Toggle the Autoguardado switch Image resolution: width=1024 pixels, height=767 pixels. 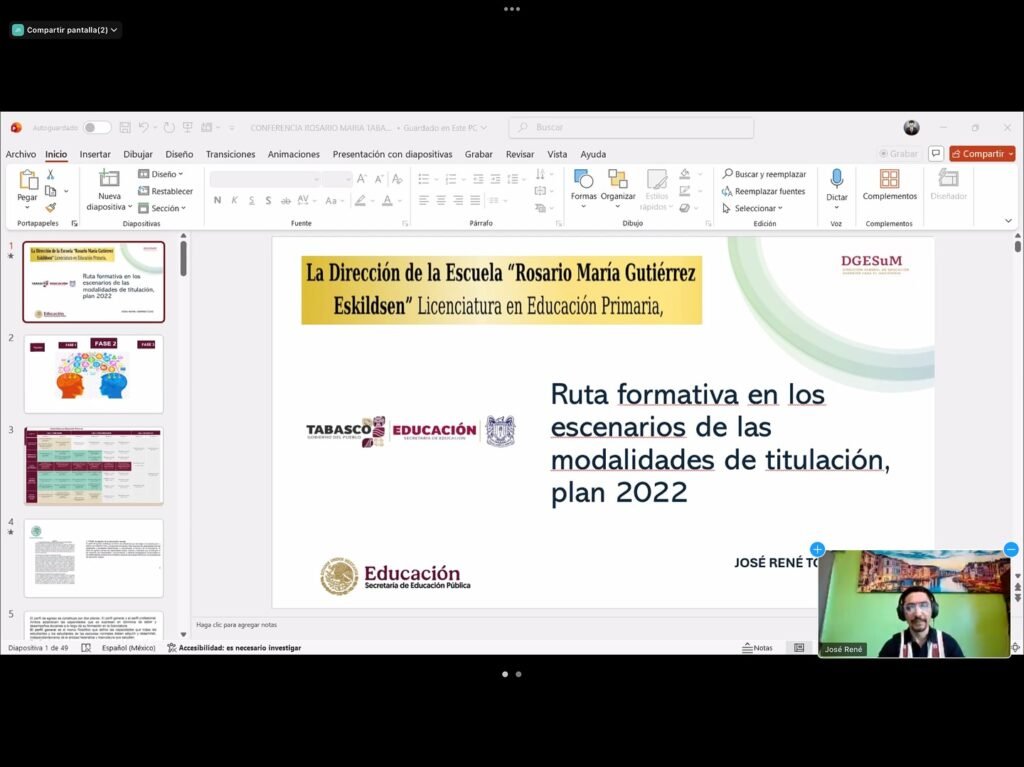tap(97, 128)
